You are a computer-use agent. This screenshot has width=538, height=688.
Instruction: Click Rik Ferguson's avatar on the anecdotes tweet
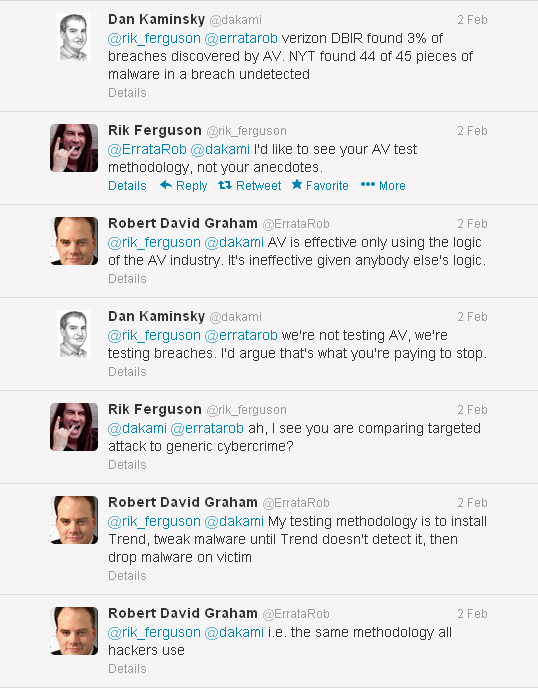(74, 148)
